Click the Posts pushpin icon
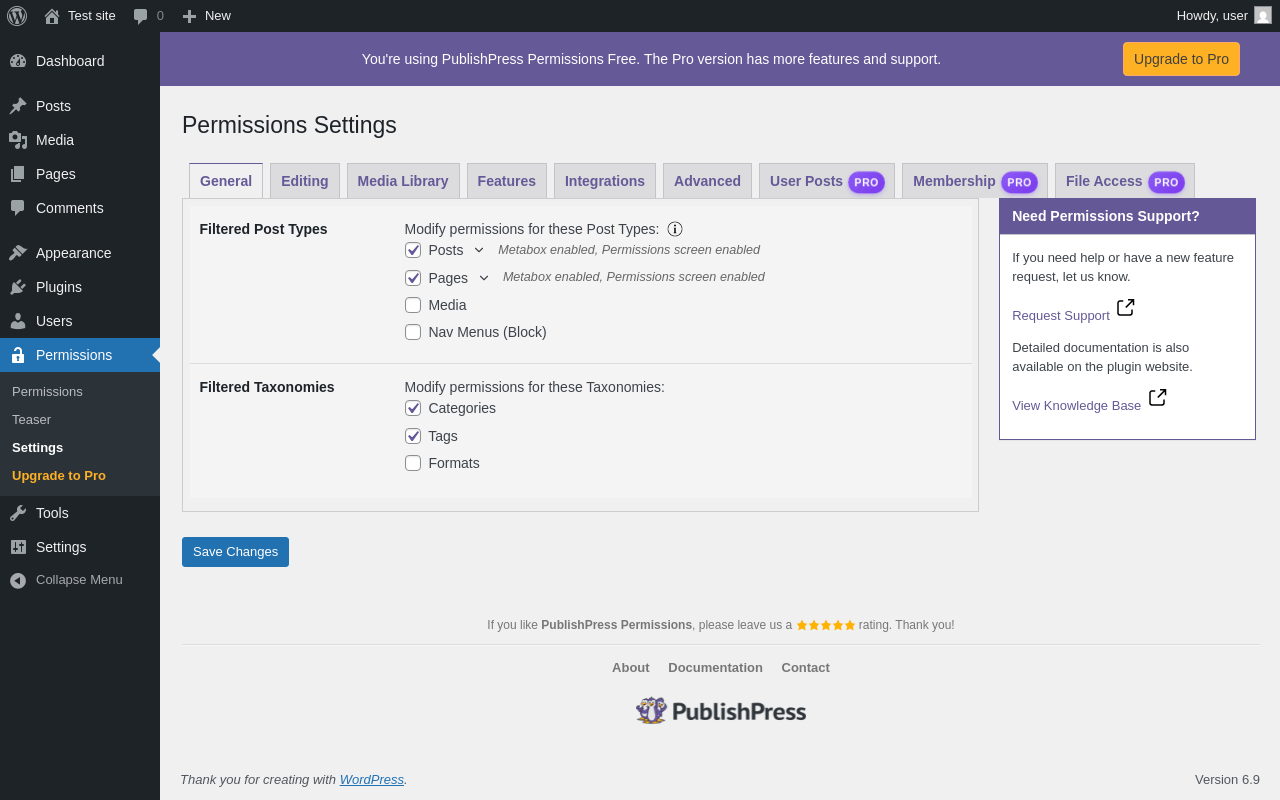The image size is (1280, 800). [x=18, y=106]
